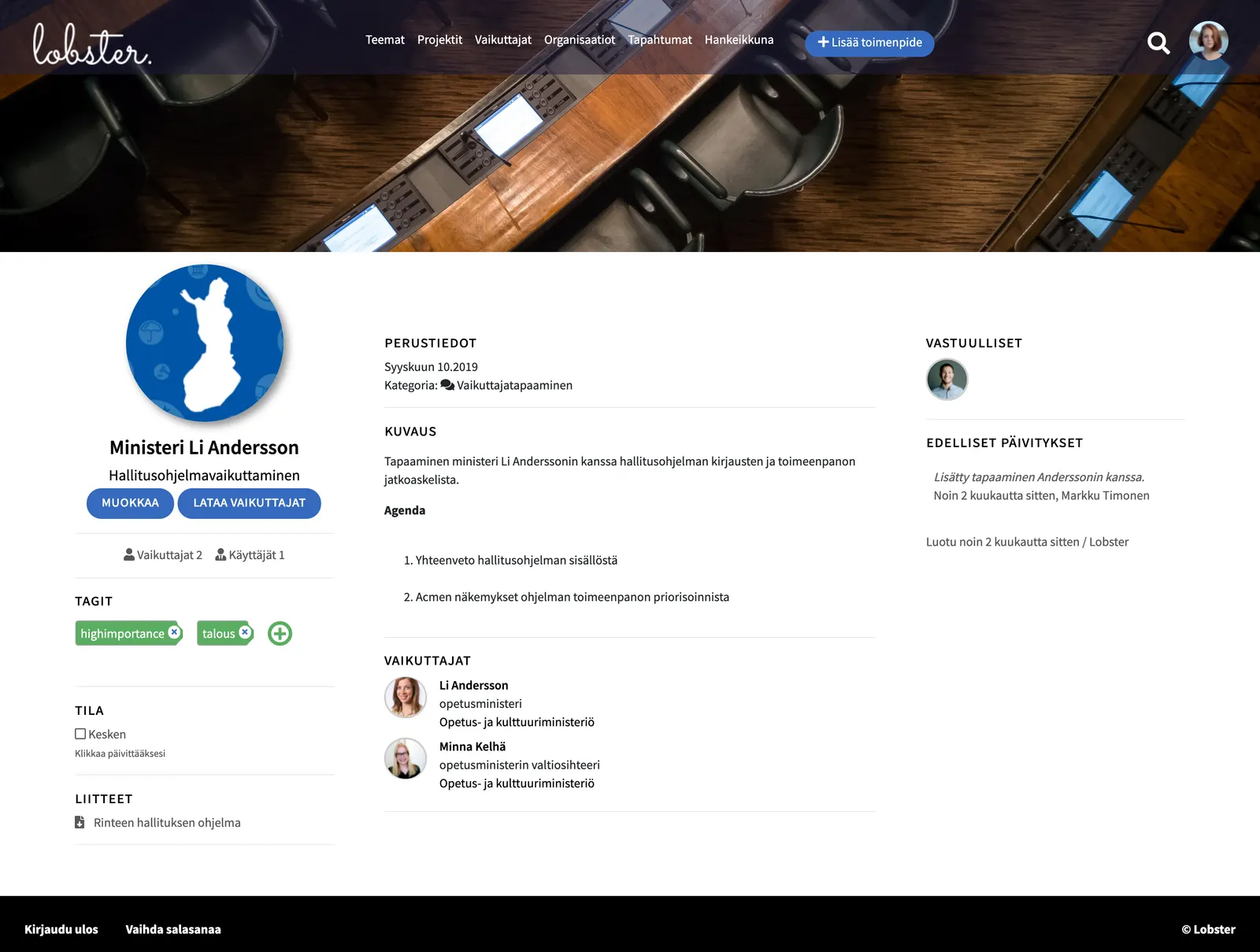Open the Minna Kelhä name link
This screenshot has width=1260, height=952.
pos(472,746)
